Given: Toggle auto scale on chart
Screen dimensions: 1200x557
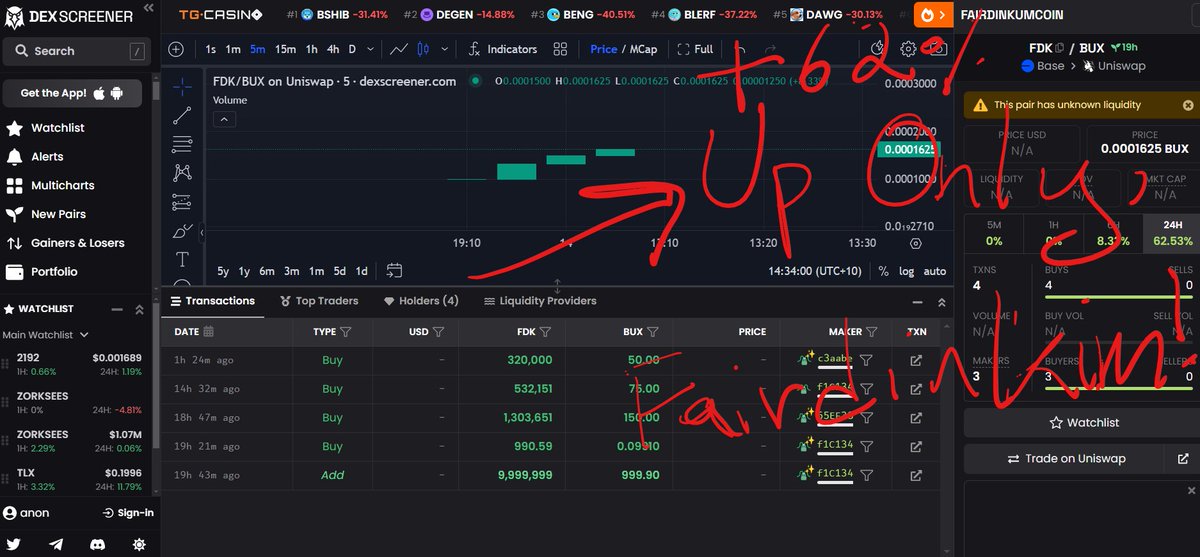Looking at the screenshot, I should point(934,271).
